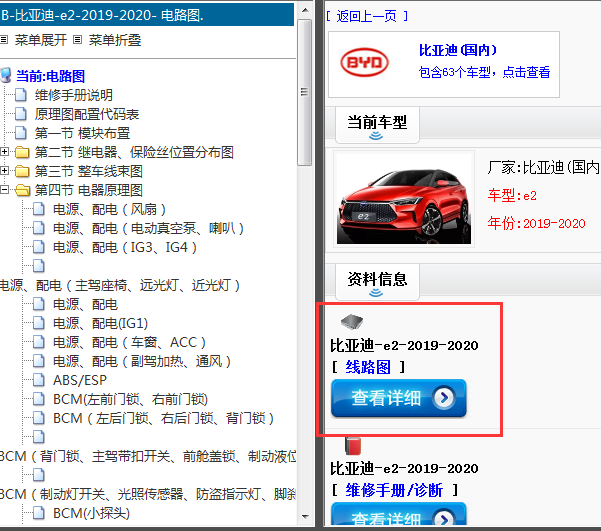Open 比亚迪(国内) brand link
Image resolution: width=601 pixels, height=531 pixels.
458,50
